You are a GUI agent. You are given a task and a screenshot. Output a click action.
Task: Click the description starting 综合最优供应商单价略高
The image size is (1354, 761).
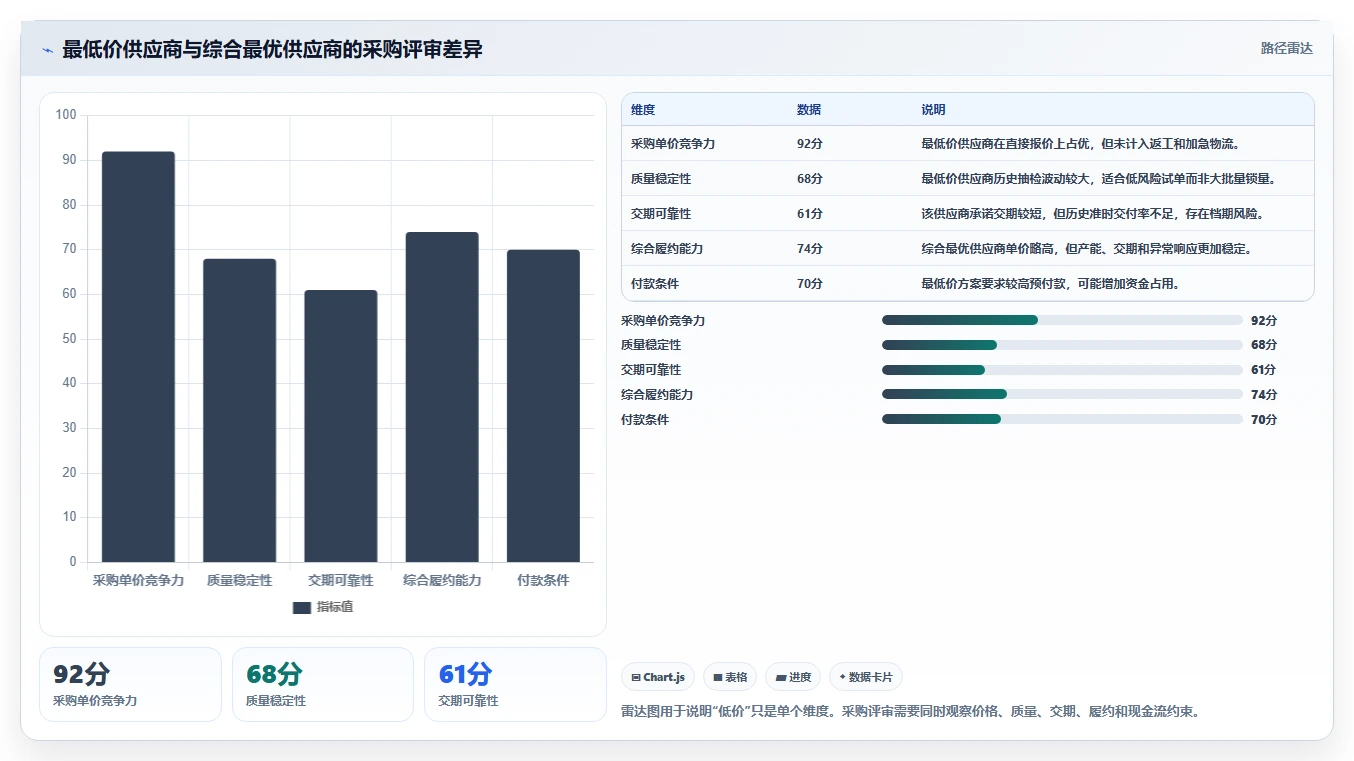(1086, 249)
